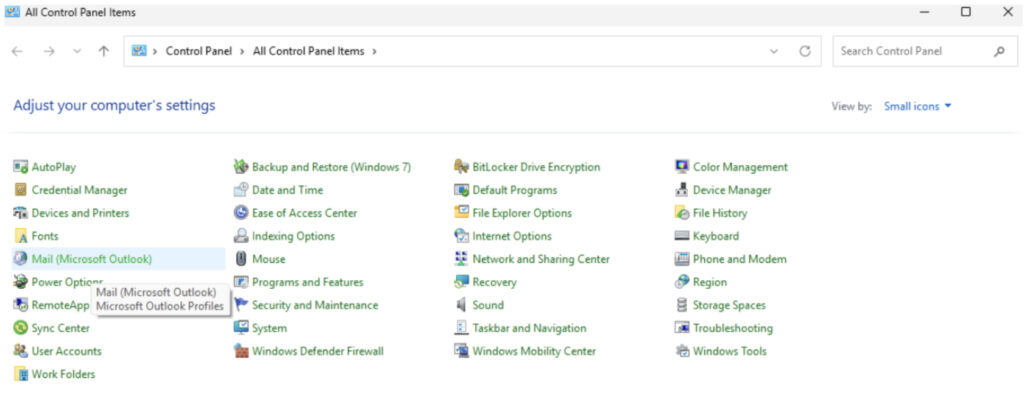1024x393 pixels.
Task: Click the Work Folders icon
Action: pyautogui.click(x=21, y=374)
